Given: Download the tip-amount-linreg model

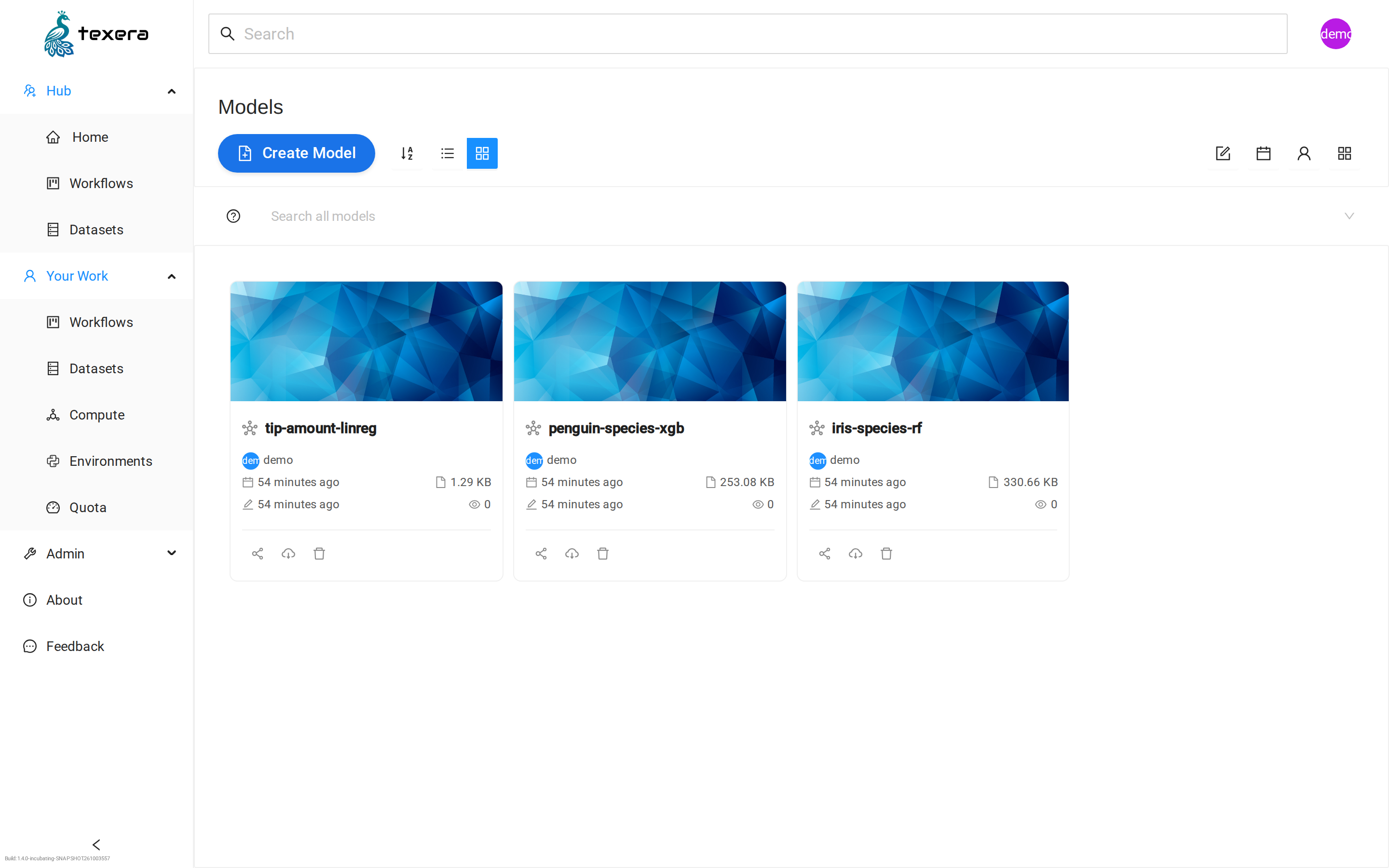Looking at the screenshot, I should [289, 554].
